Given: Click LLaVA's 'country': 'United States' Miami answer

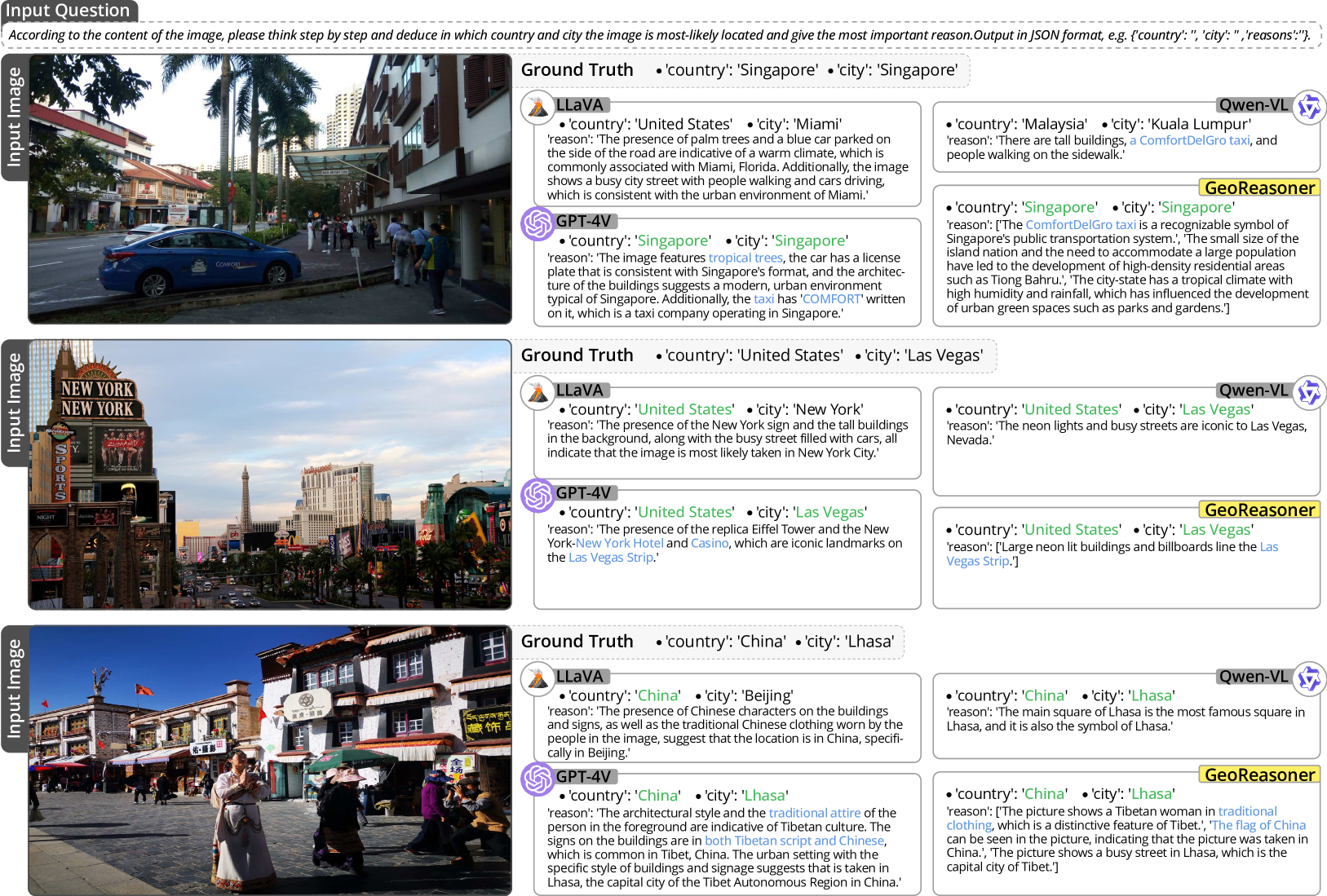Looking at the screenshot, I should point(646,124).
